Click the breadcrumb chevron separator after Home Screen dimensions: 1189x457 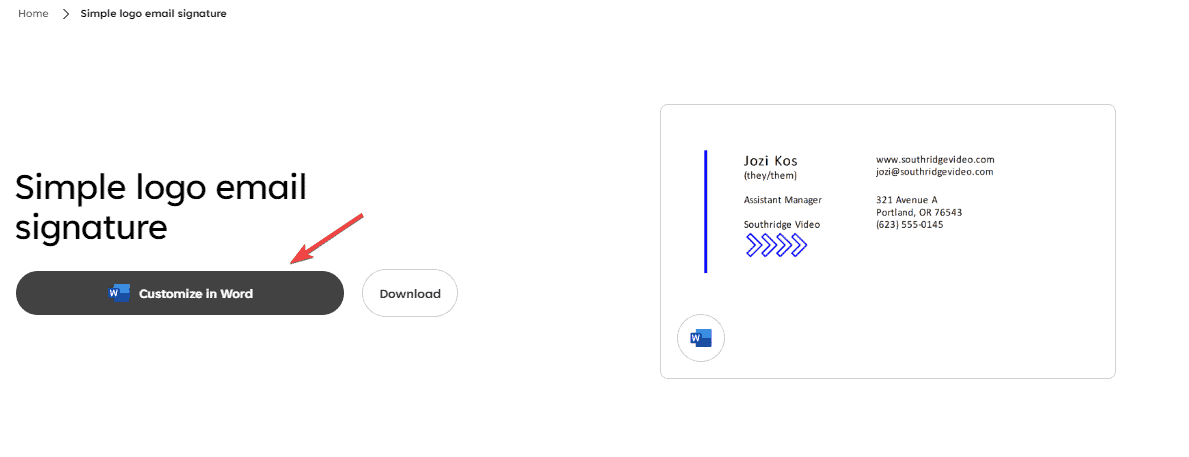65,14
